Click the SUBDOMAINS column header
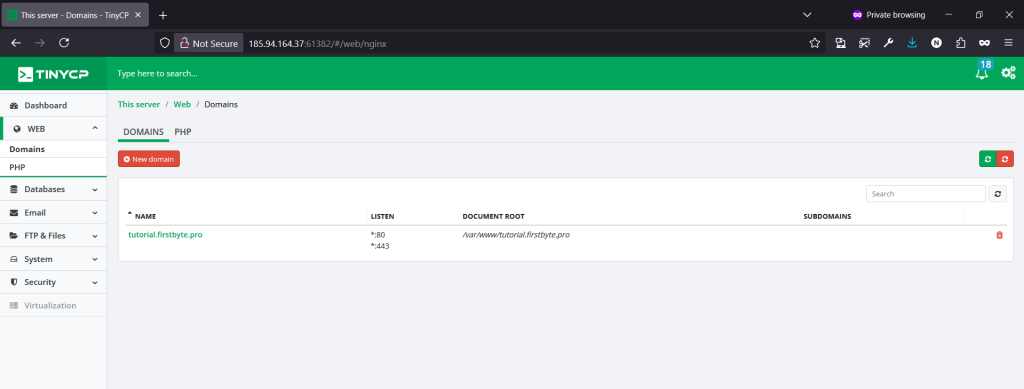 click(x=827, y=216)
